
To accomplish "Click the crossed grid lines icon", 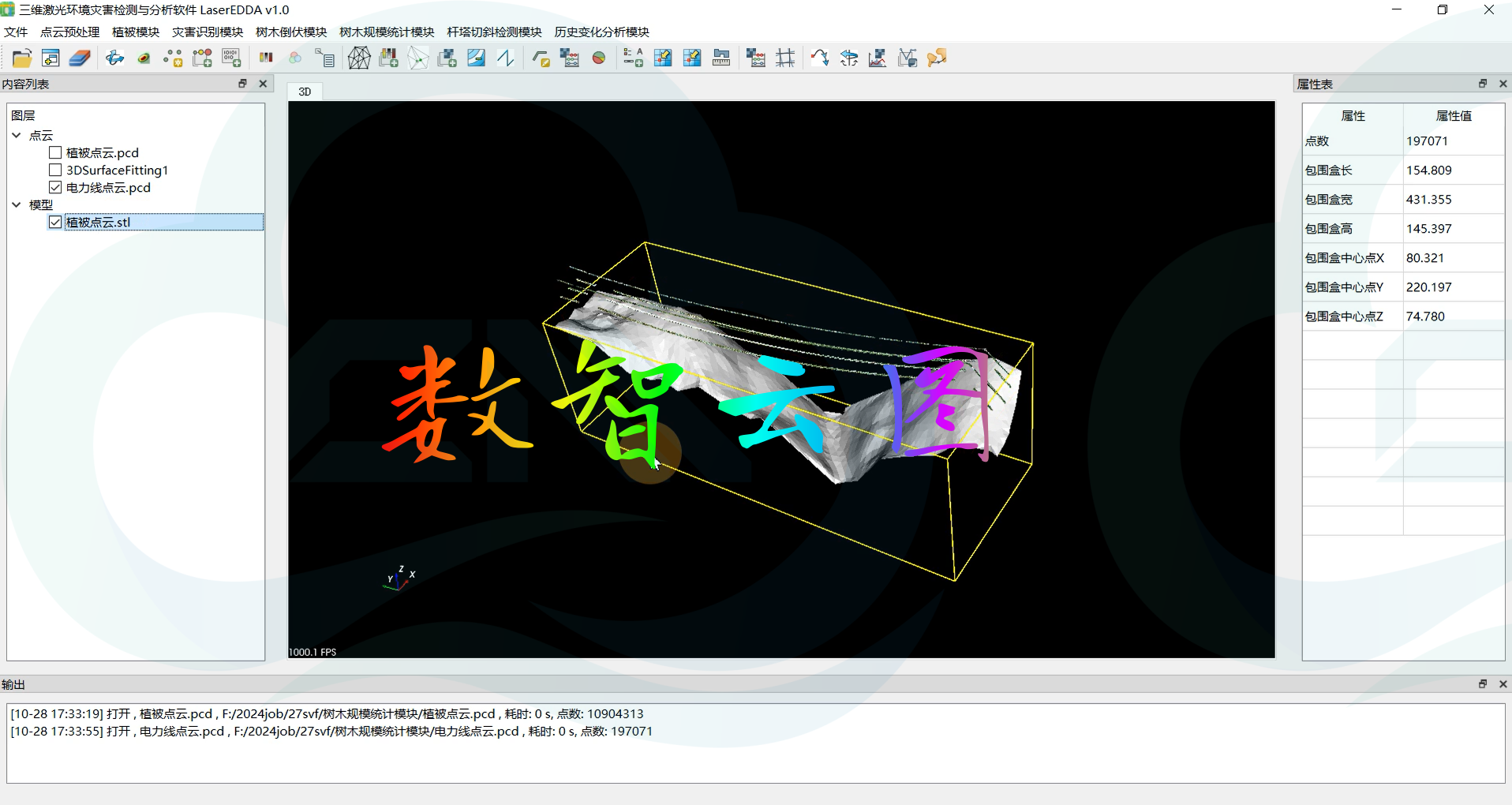I will [x=785, y=58].
